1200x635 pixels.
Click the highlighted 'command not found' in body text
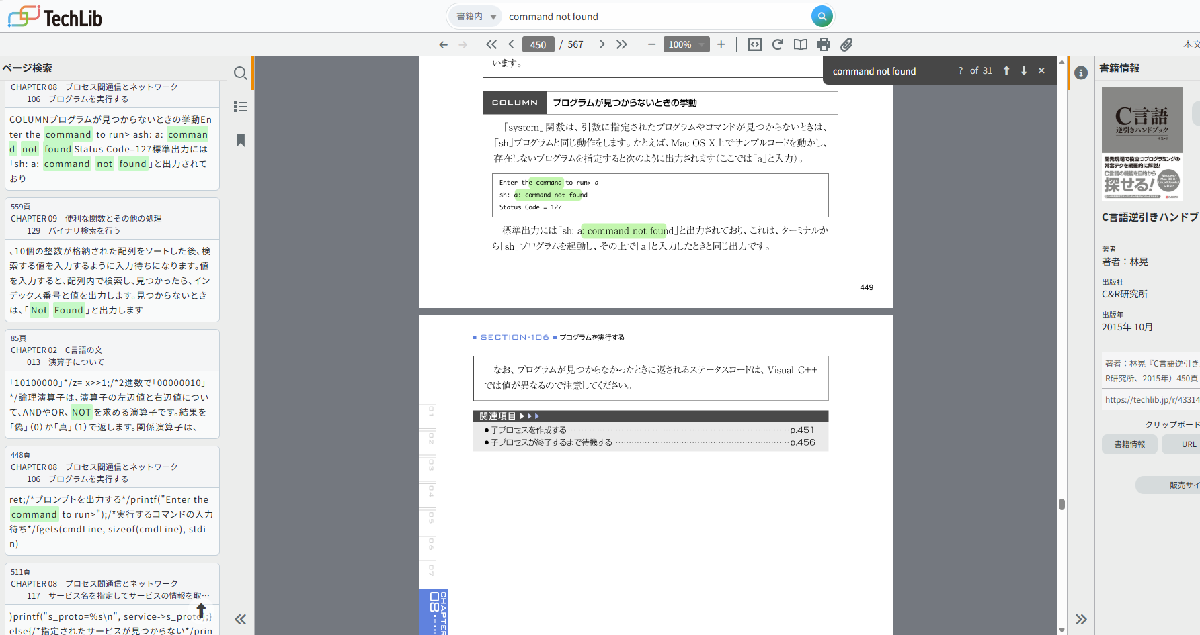[x=623, y=231]
